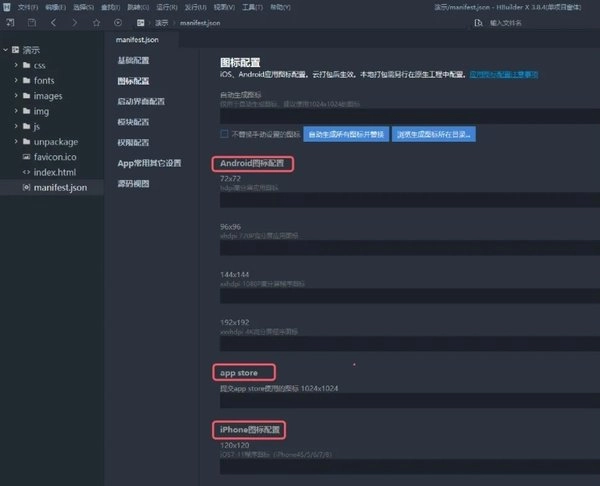Collapse the 演示 project root

click(x=10, y=49)
